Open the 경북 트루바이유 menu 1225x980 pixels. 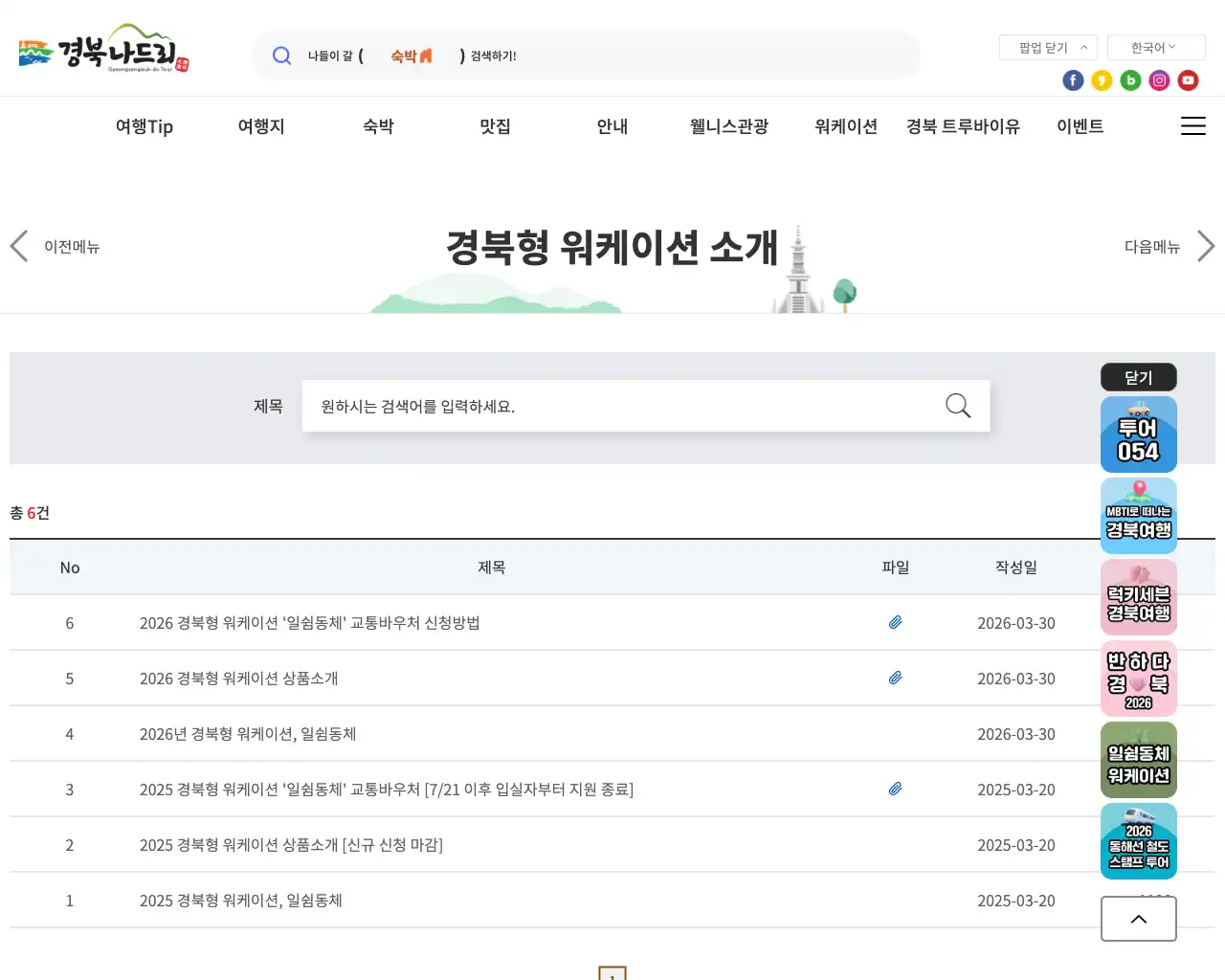pos(963,126)
